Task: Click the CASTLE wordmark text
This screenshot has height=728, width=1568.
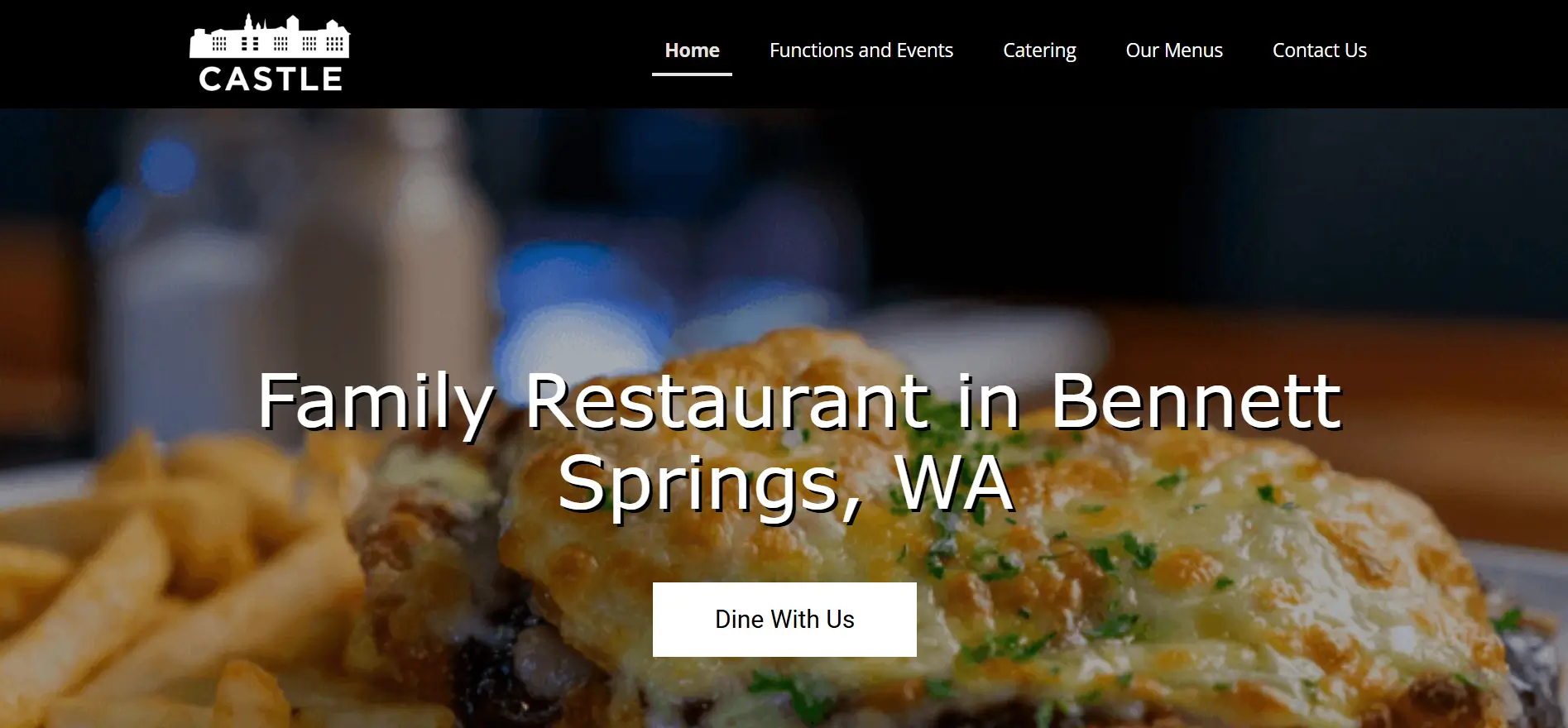Action: (271, 79)
